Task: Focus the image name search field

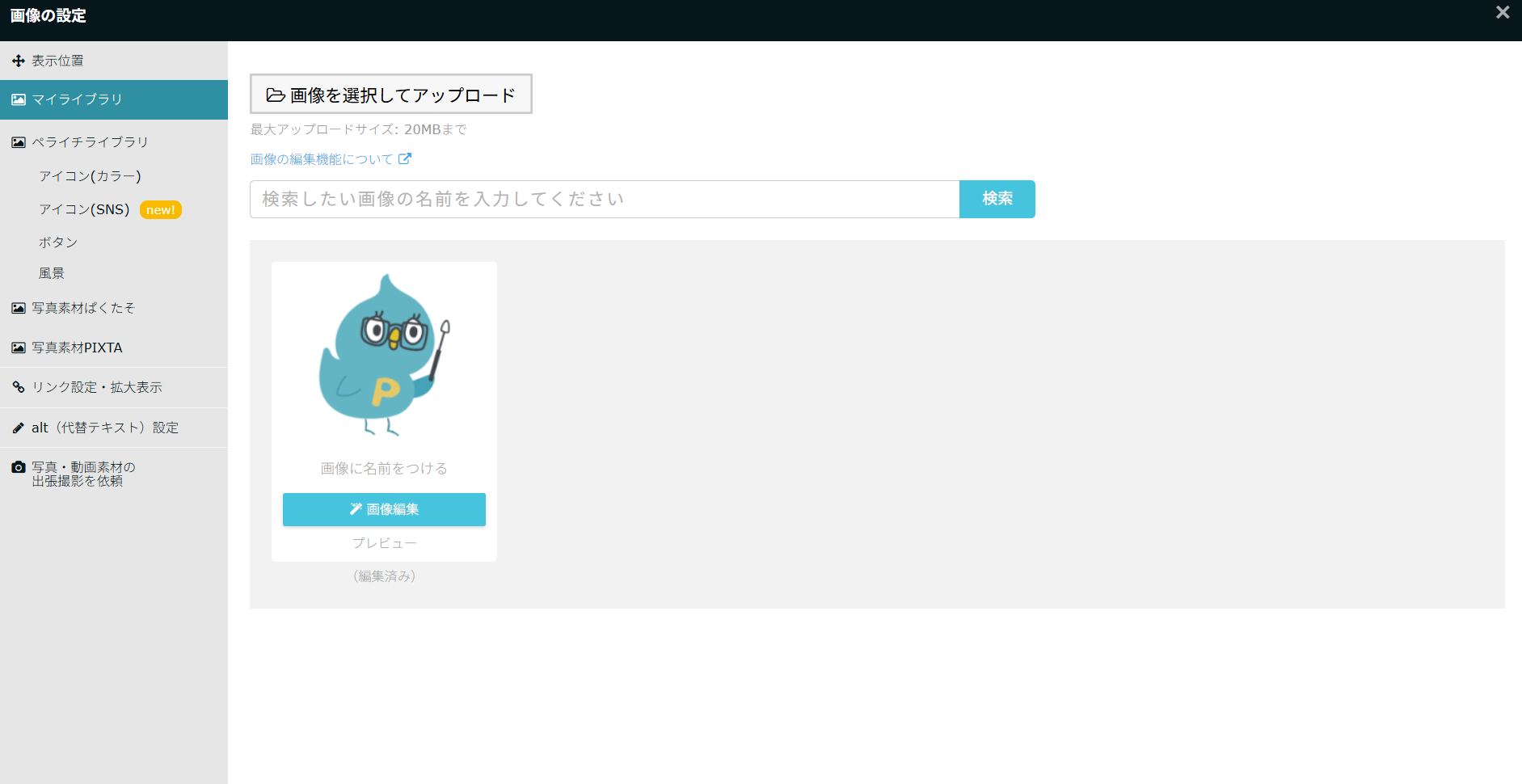Action: [x=605, y=199]
